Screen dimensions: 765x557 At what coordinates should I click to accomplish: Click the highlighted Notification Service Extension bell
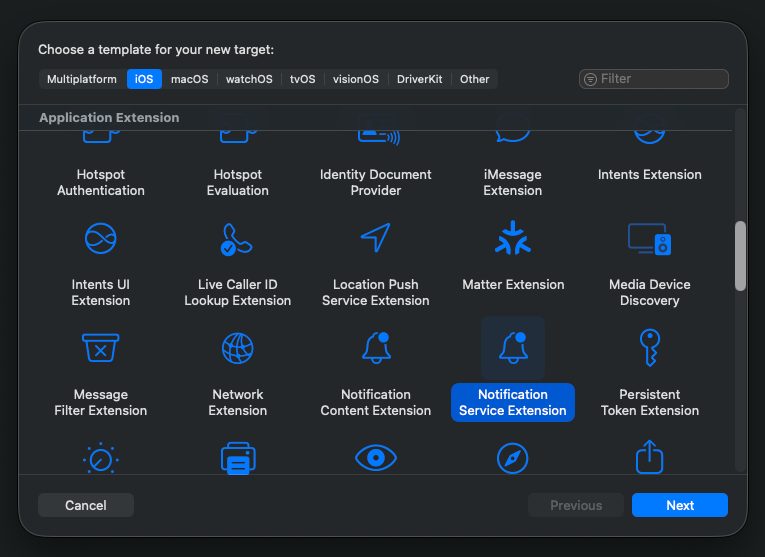[513, 348]
